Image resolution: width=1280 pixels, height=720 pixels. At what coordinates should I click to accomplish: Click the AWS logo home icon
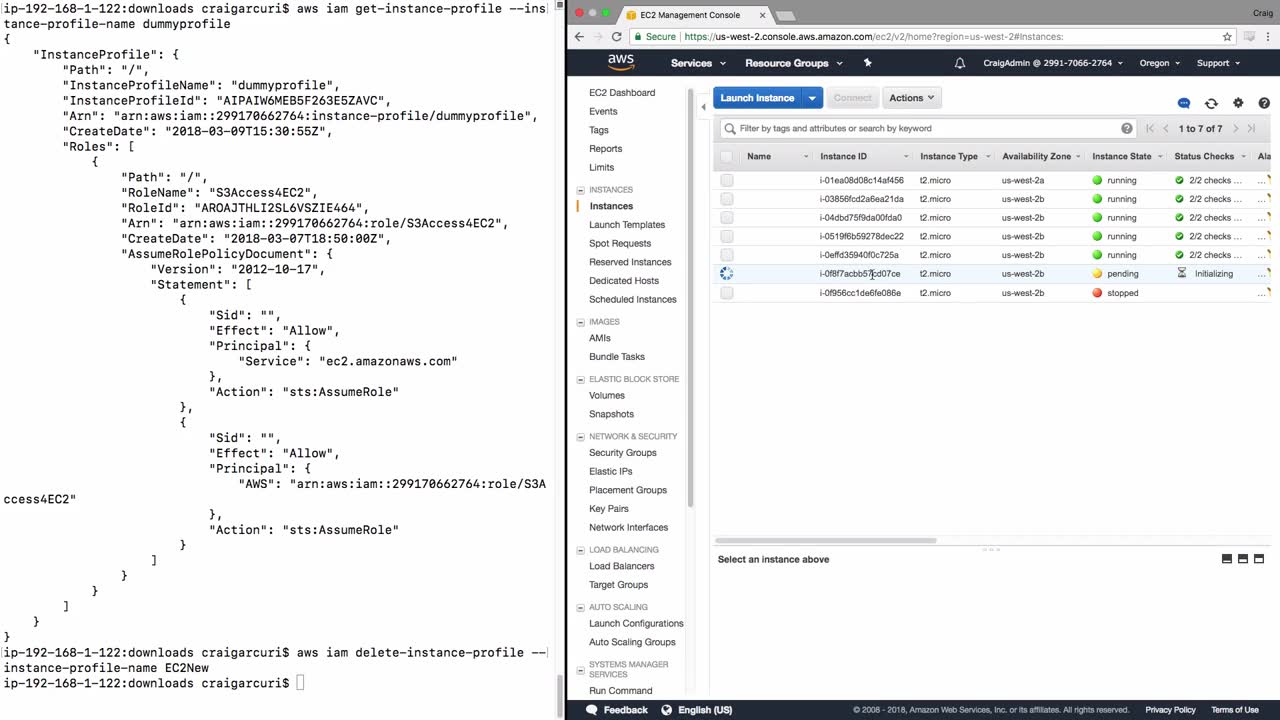point(621,62)
